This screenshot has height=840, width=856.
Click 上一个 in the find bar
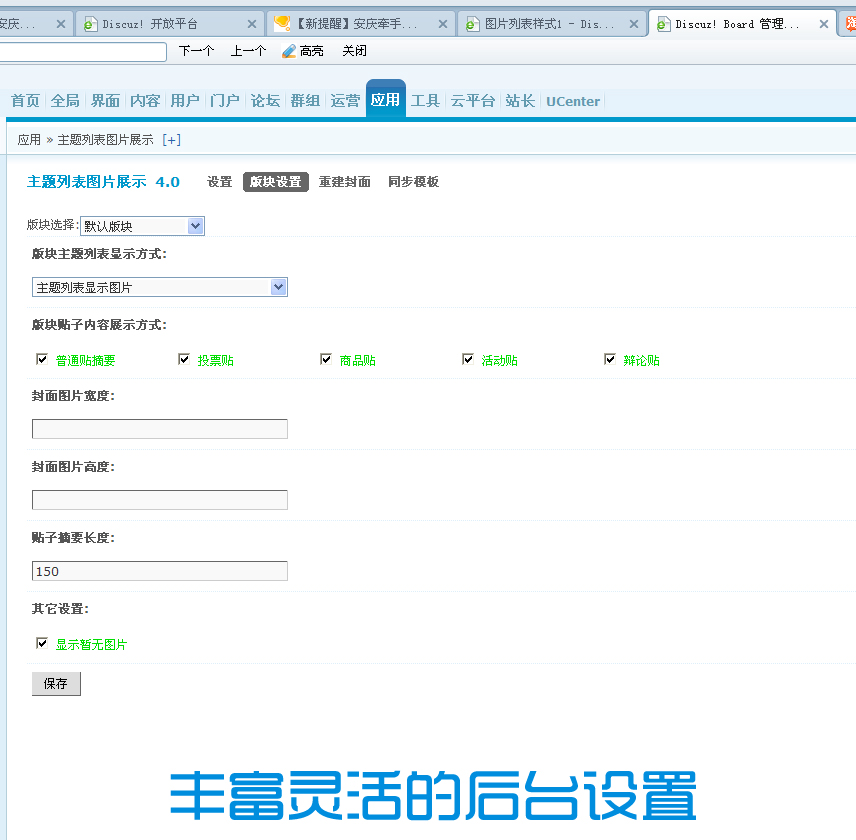point(248,51)
